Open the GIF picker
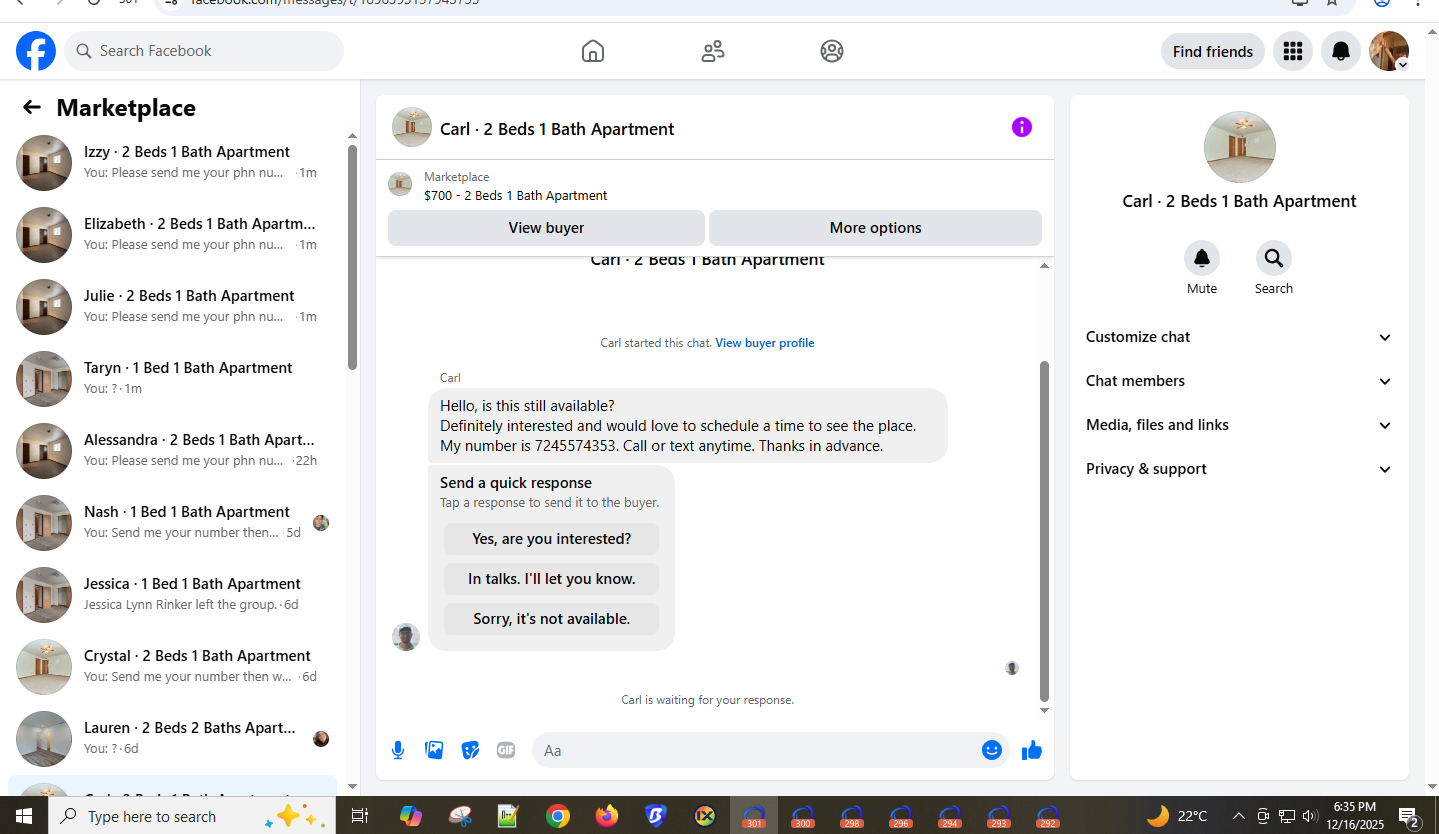Screen dimensions: 1439x834 (506, 750)
